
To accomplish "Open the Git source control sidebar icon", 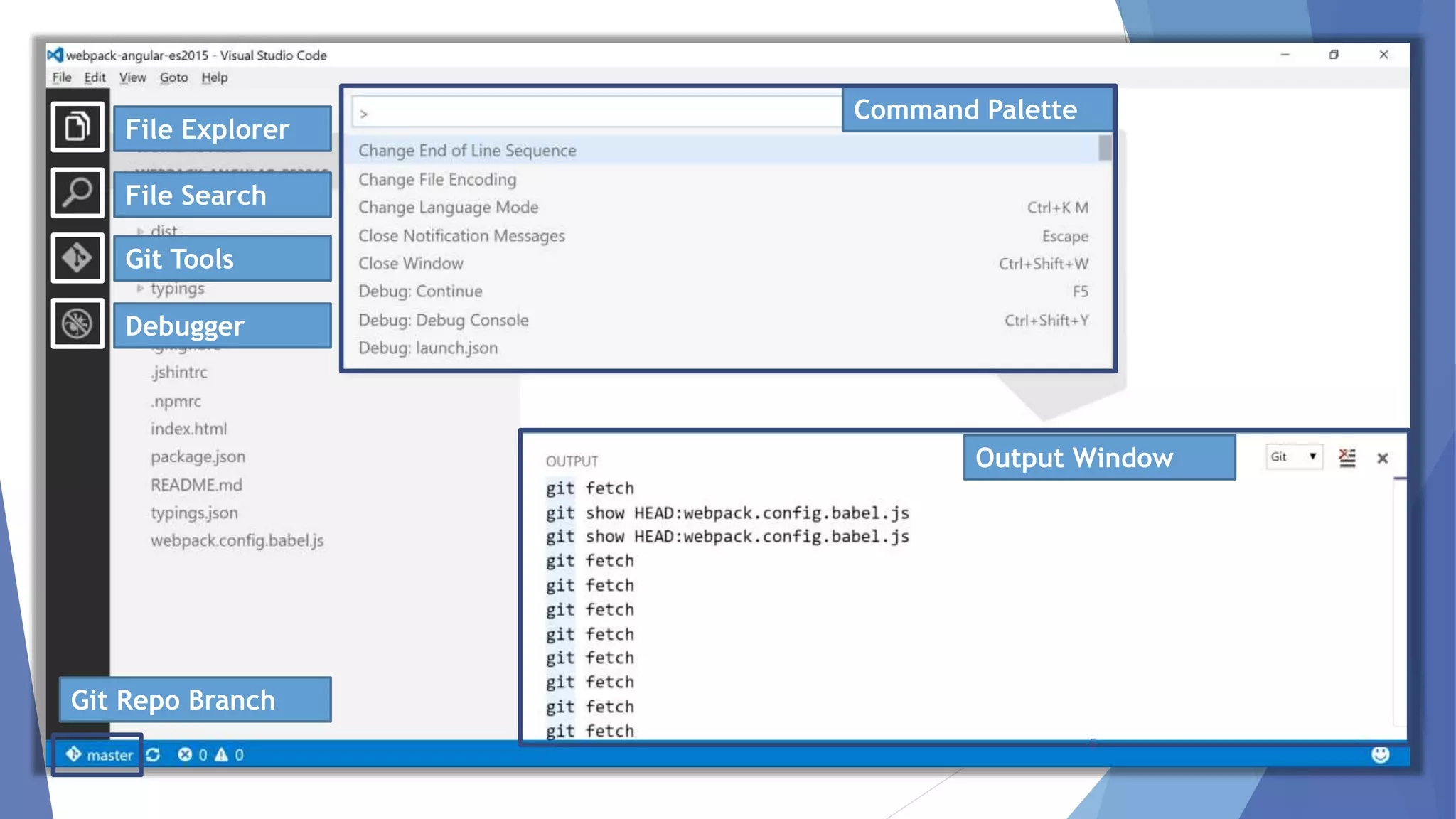I will tap(77, 258).
